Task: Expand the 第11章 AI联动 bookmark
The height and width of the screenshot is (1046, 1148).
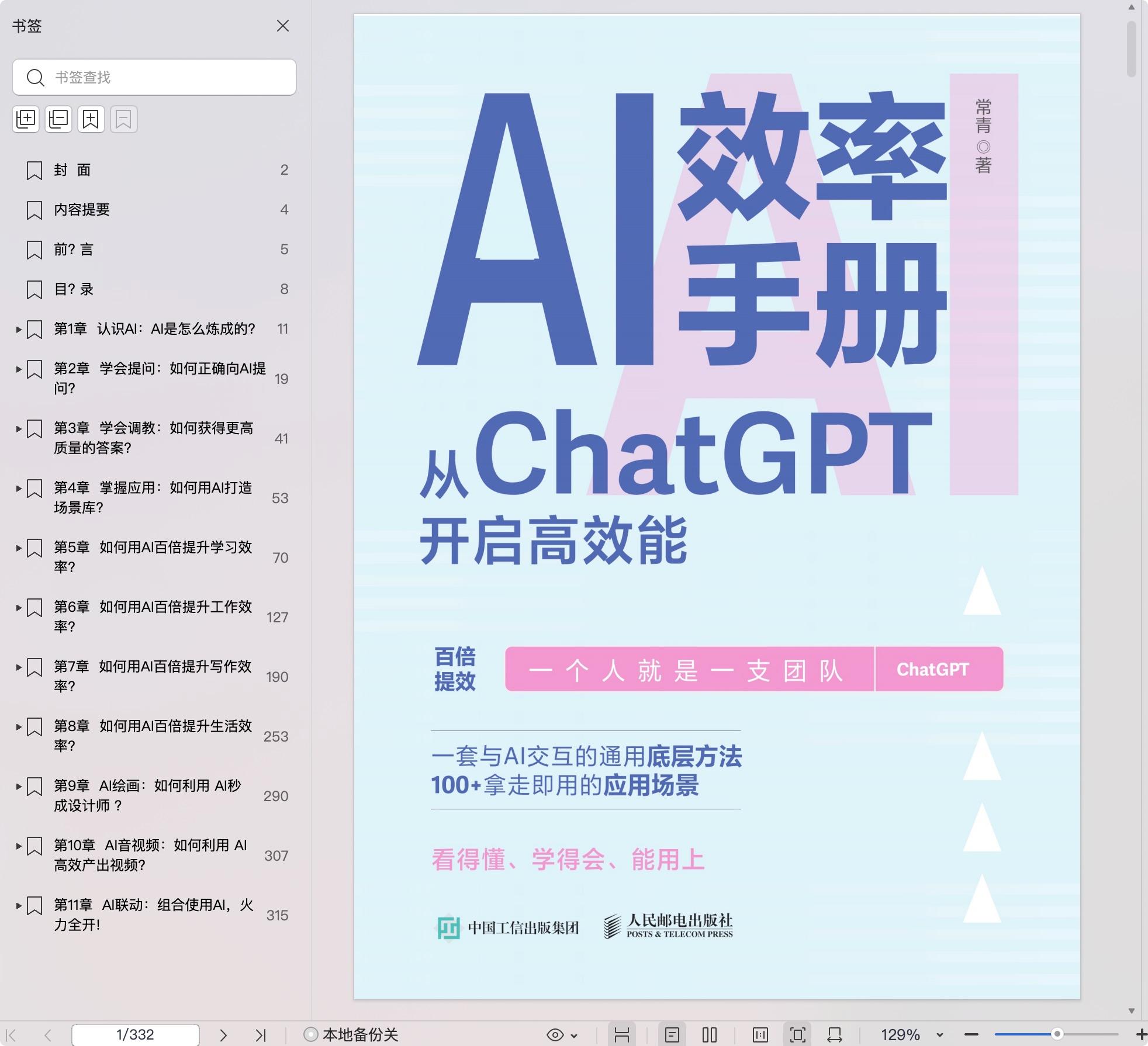Action: click(19, 906)
